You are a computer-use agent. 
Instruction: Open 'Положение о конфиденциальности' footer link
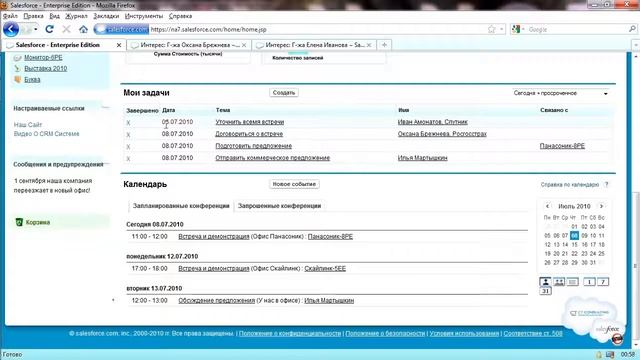[290, 333]
